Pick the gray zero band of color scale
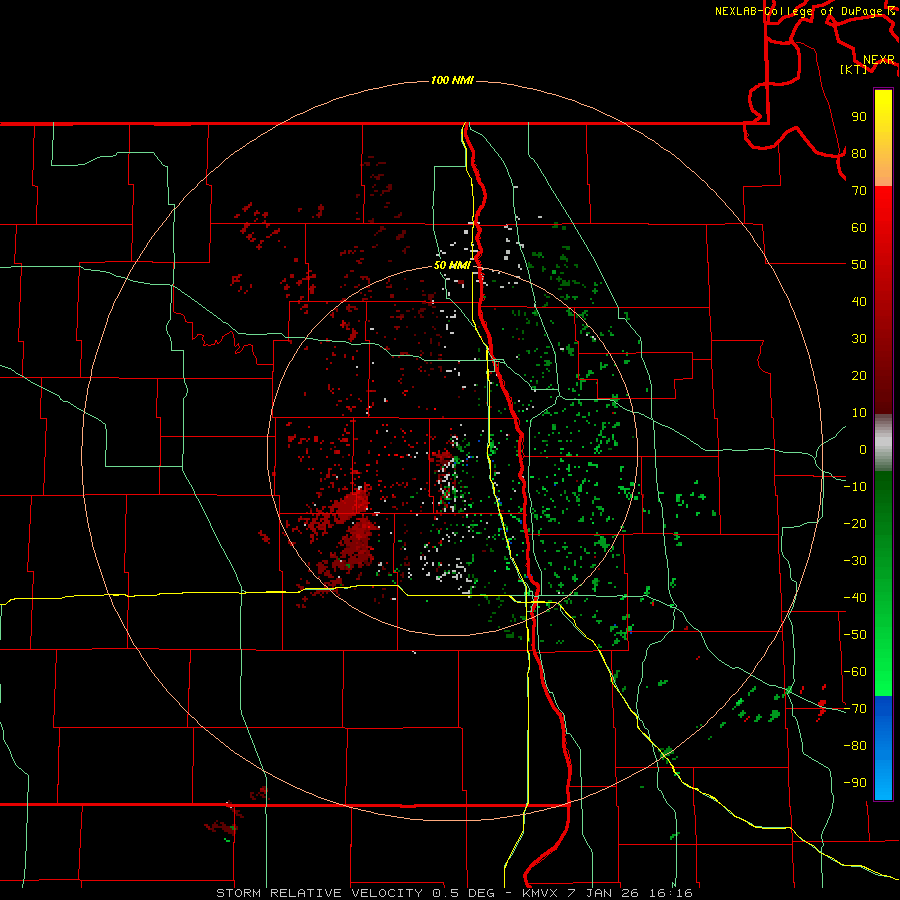Viewport: 900px width, 900px height. point(883,443)
